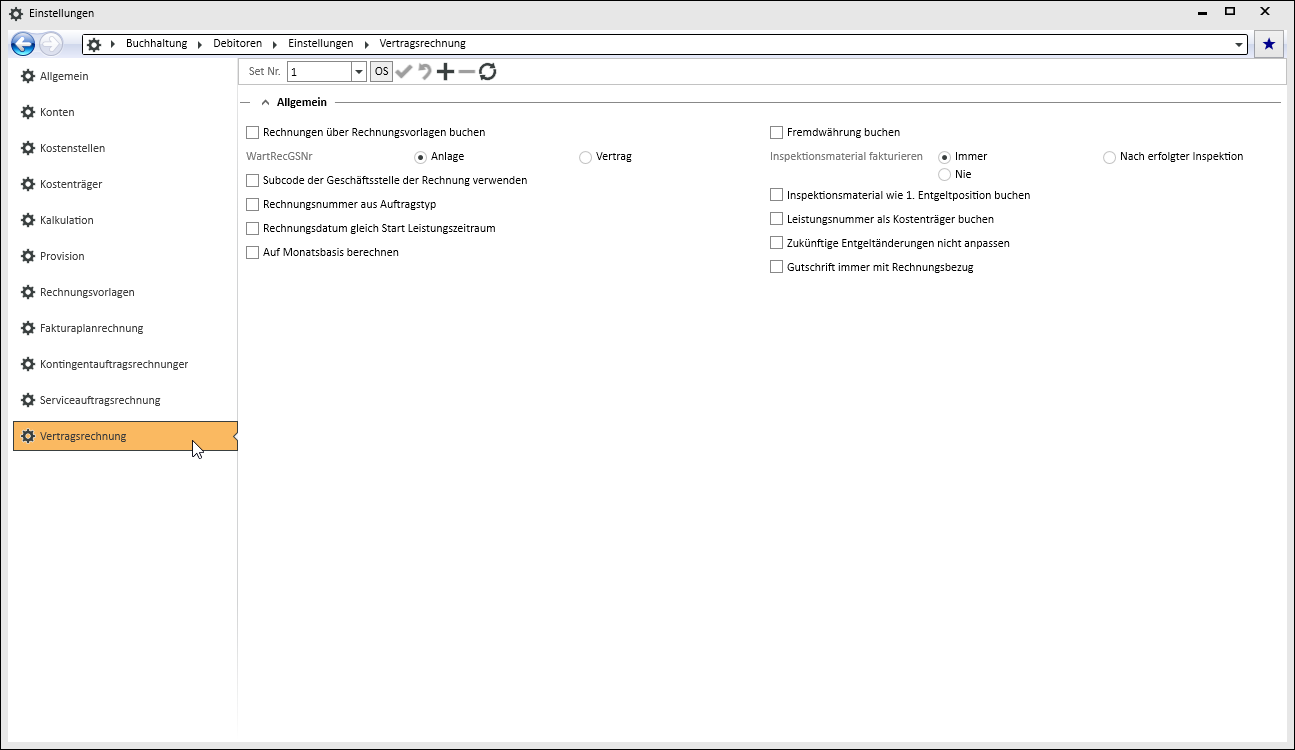Navigate to Einstellungen breadcrumb
Image resolution: width=1295 pixels, height=750 pixels.
point(320,44)
